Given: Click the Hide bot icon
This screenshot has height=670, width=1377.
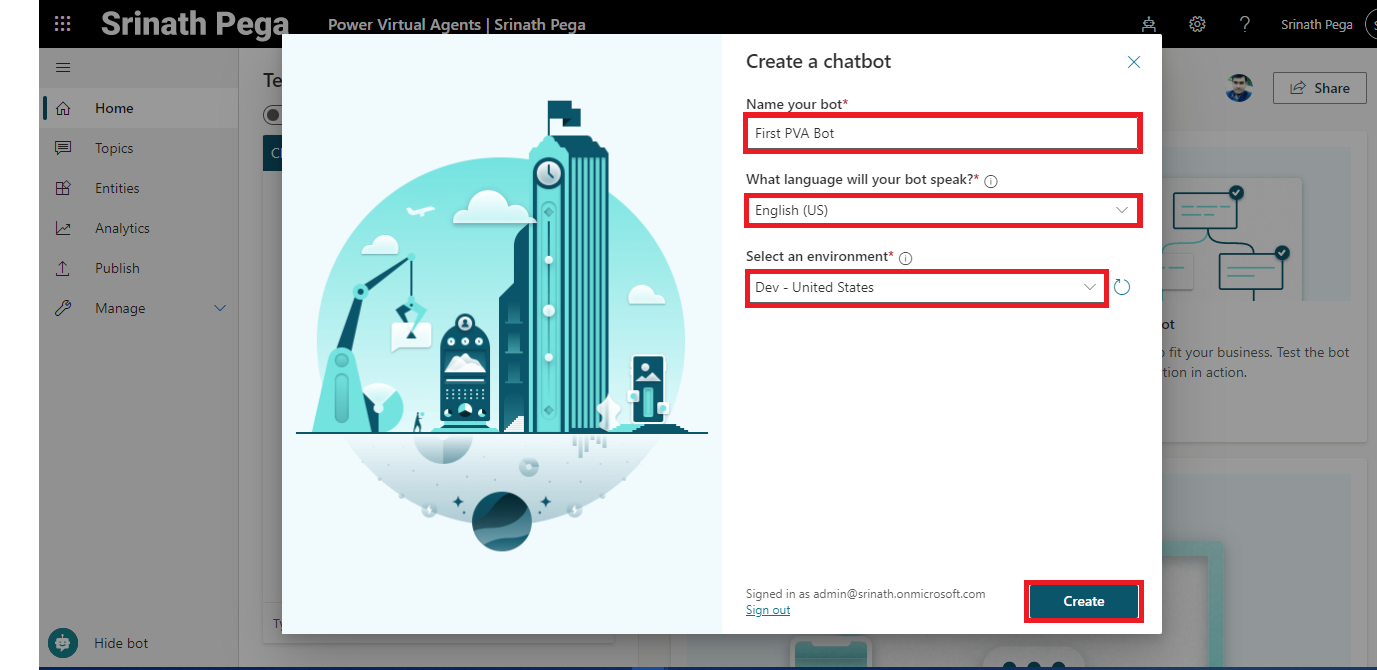Looking at the screenshot, I should (63, 643).
